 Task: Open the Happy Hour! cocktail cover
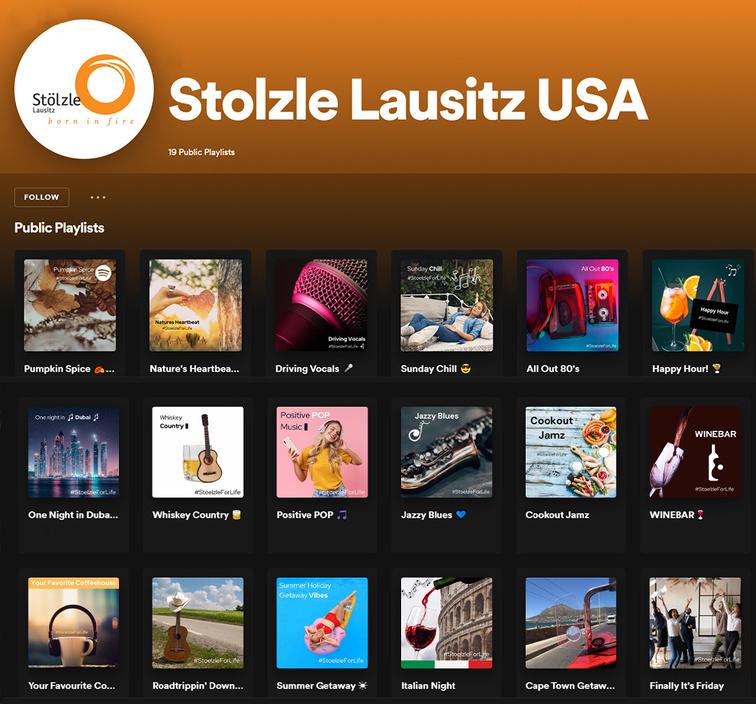click(x=698, y=305)
